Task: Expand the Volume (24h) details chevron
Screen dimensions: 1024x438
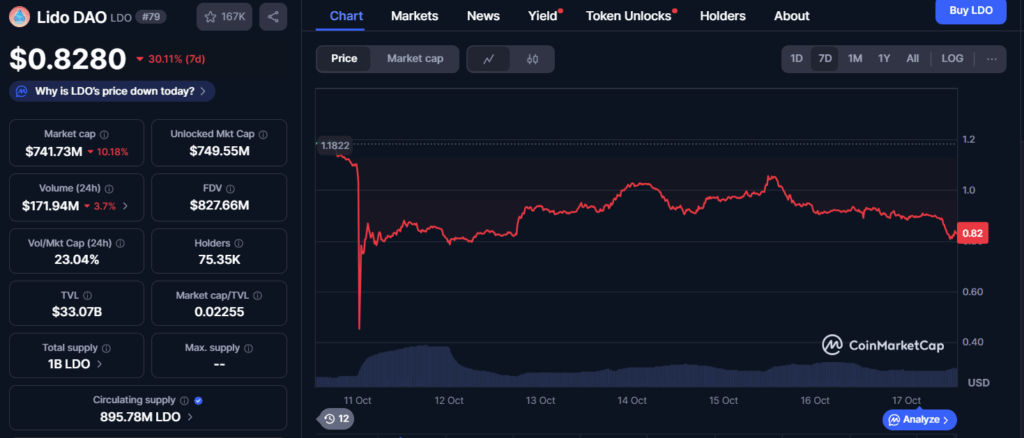Action: point(125,206)
